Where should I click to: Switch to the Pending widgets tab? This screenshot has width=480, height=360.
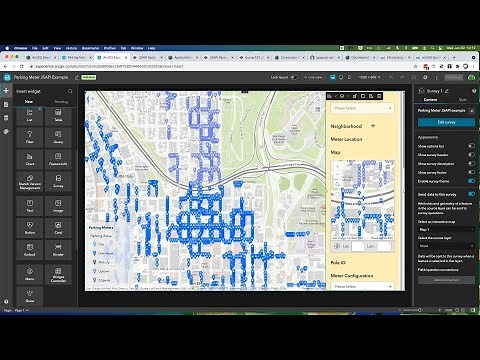(x=61, y=101)
